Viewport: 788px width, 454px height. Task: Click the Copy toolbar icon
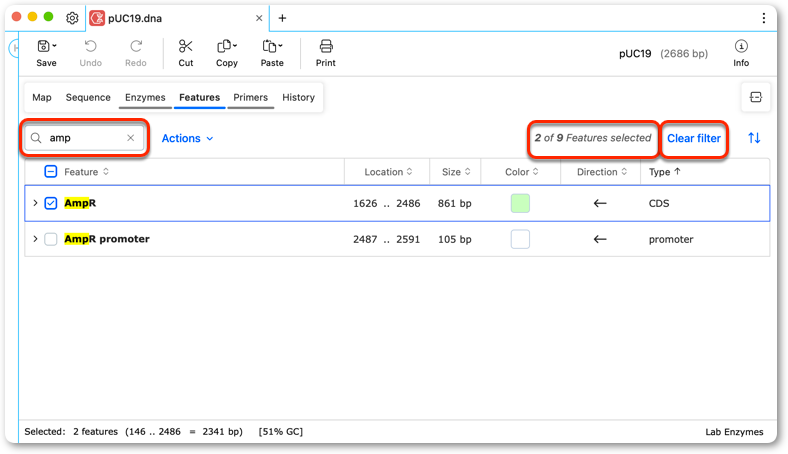(x=224, y=46)
